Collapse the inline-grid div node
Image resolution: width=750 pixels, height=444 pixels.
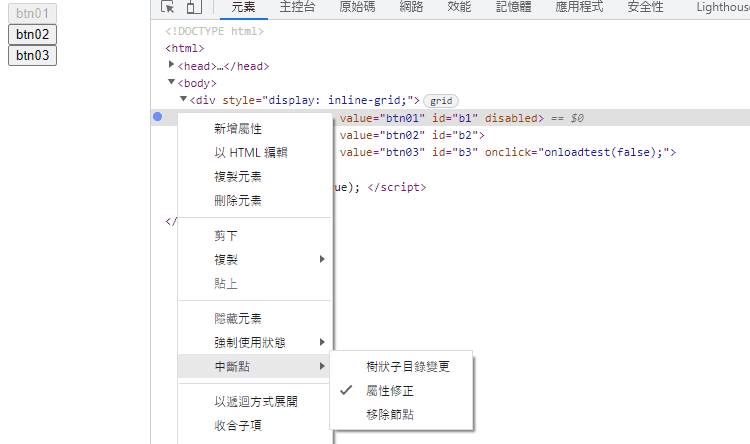tap(183, 99)
